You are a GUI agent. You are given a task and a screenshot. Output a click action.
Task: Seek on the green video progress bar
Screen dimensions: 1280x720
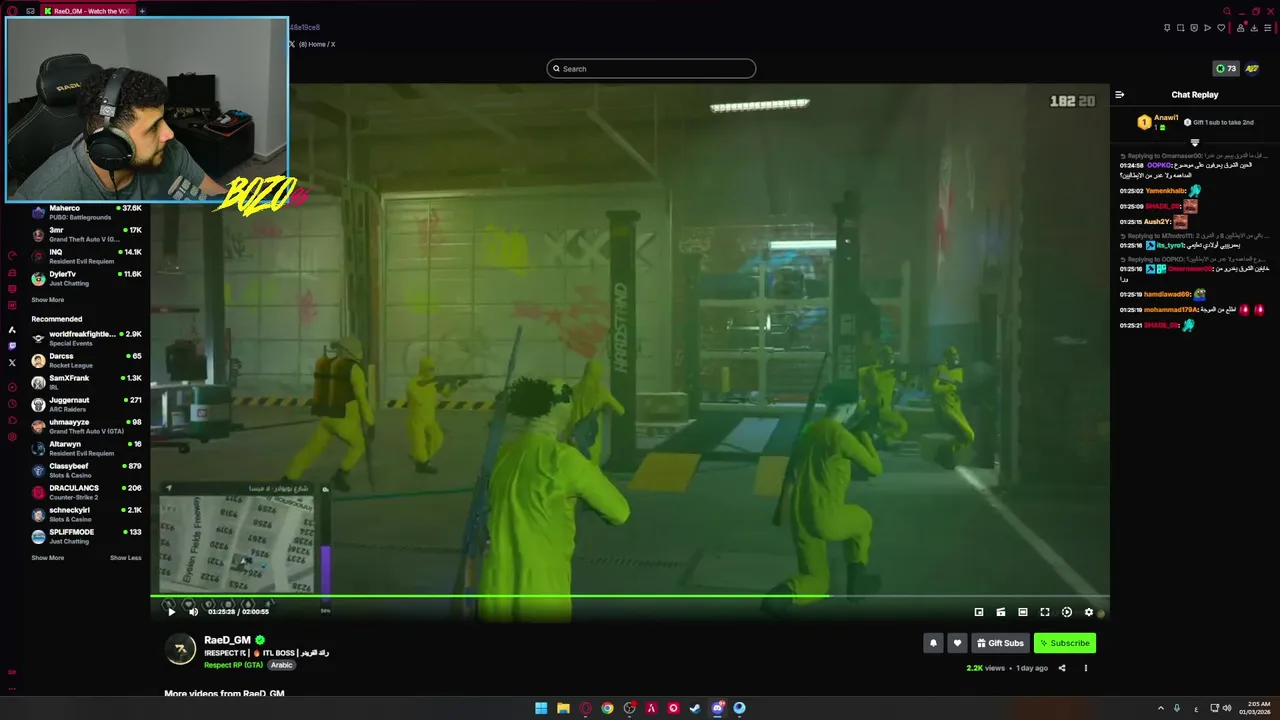pyautogui.click(x=630, y=597)
